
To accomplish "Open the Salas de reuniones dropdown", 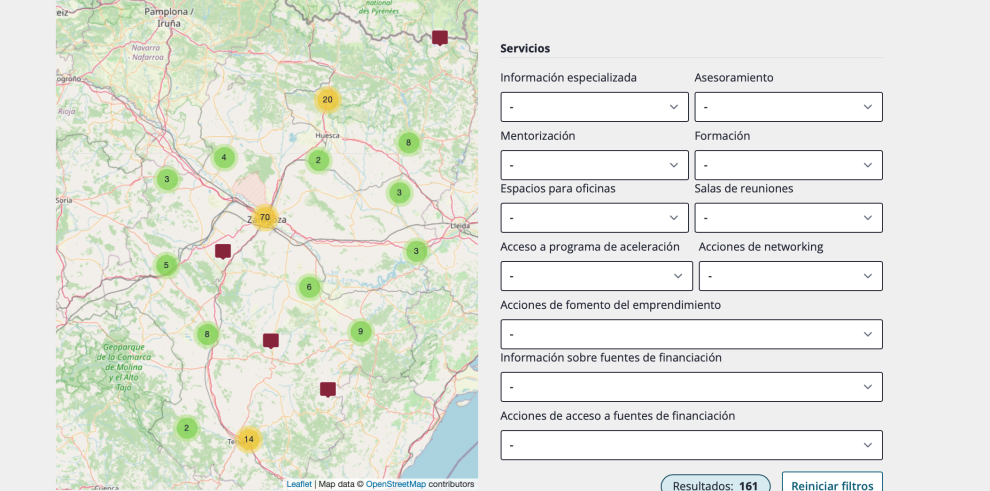I will tap(789, 218).
